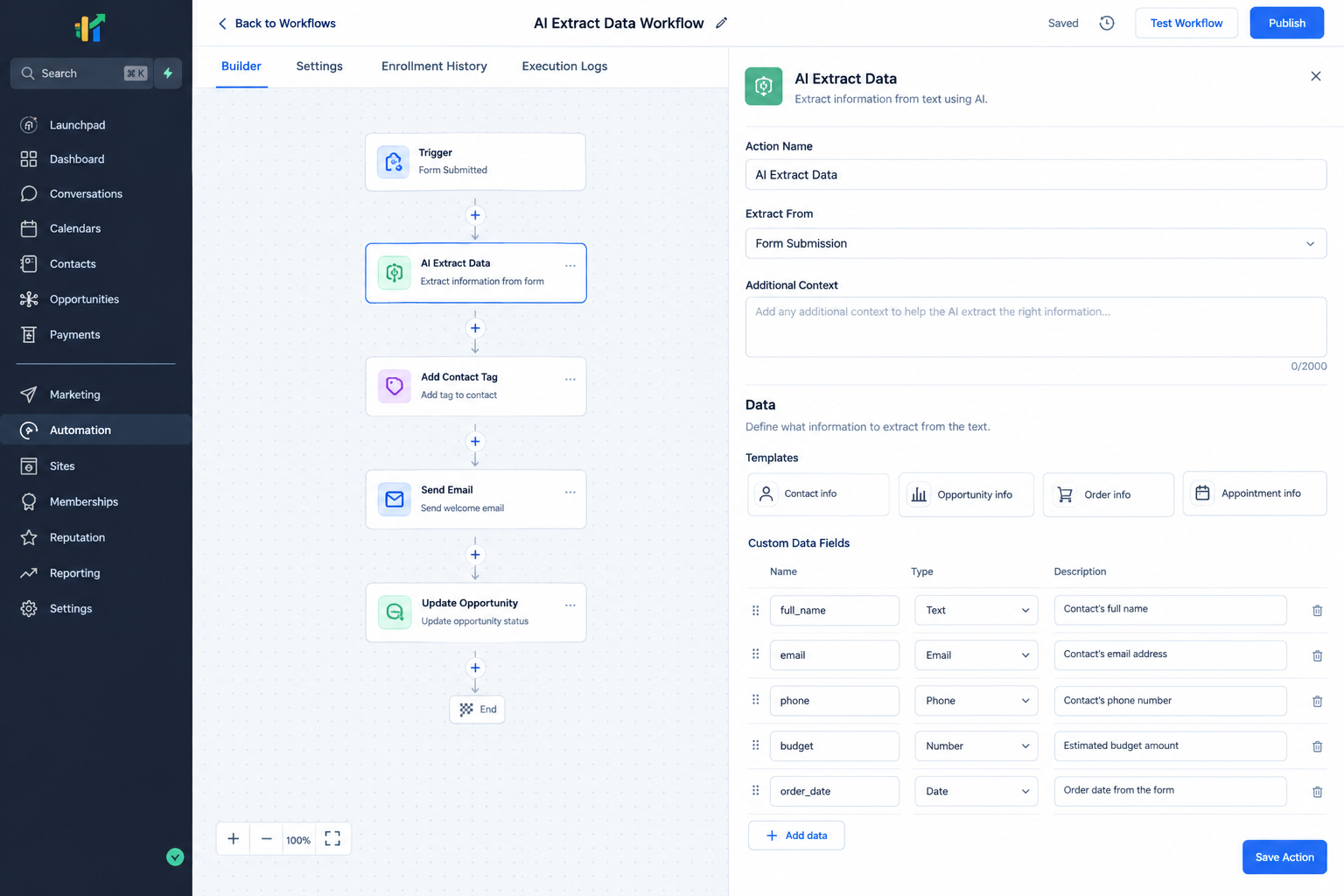Open three-dot menu on Update Opportunity
This screenshot has width=1344, height=896.
(x=570, y=605)
